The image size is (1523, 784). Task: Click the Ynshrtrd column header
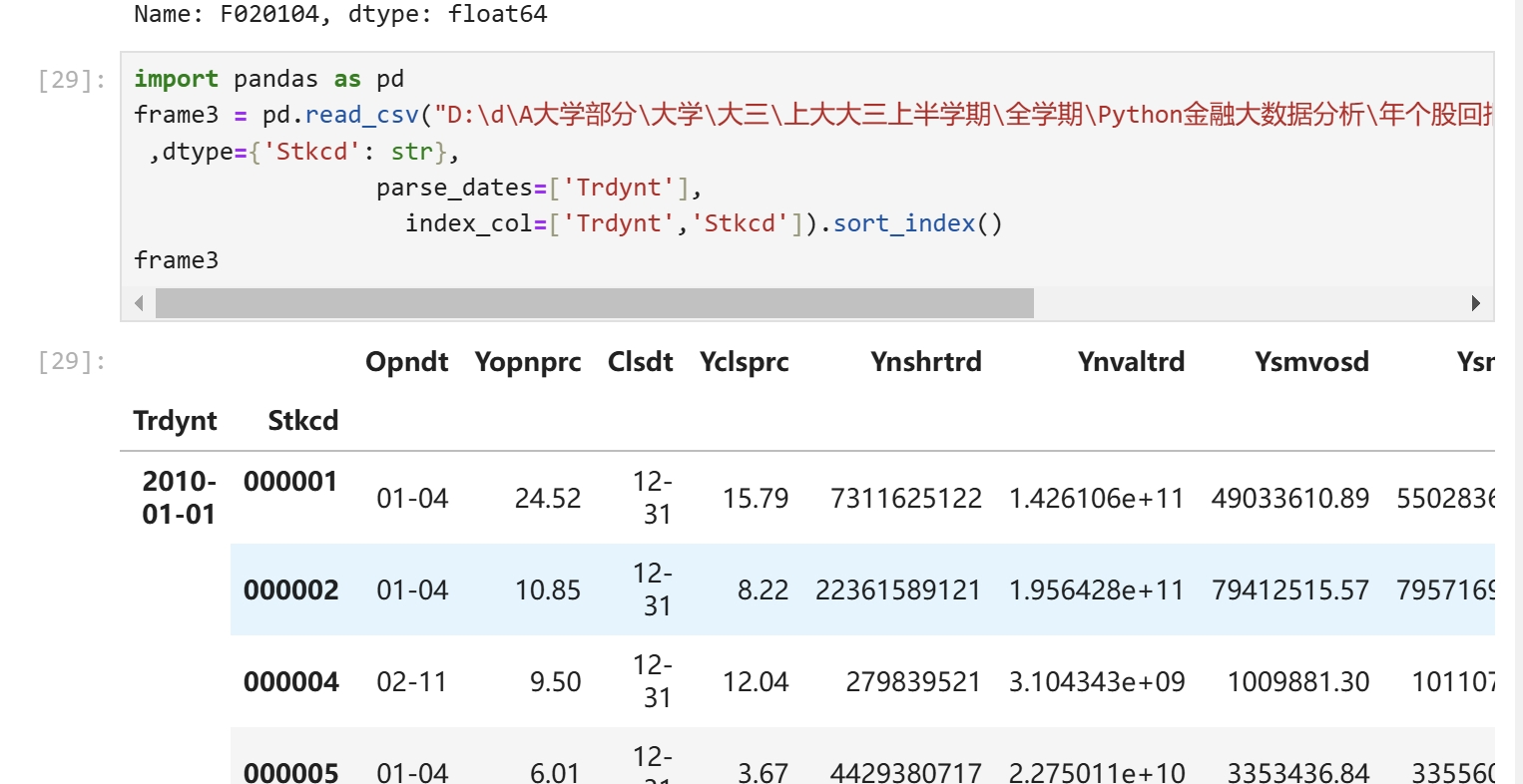pyautogui.click(x=925, y=362)
